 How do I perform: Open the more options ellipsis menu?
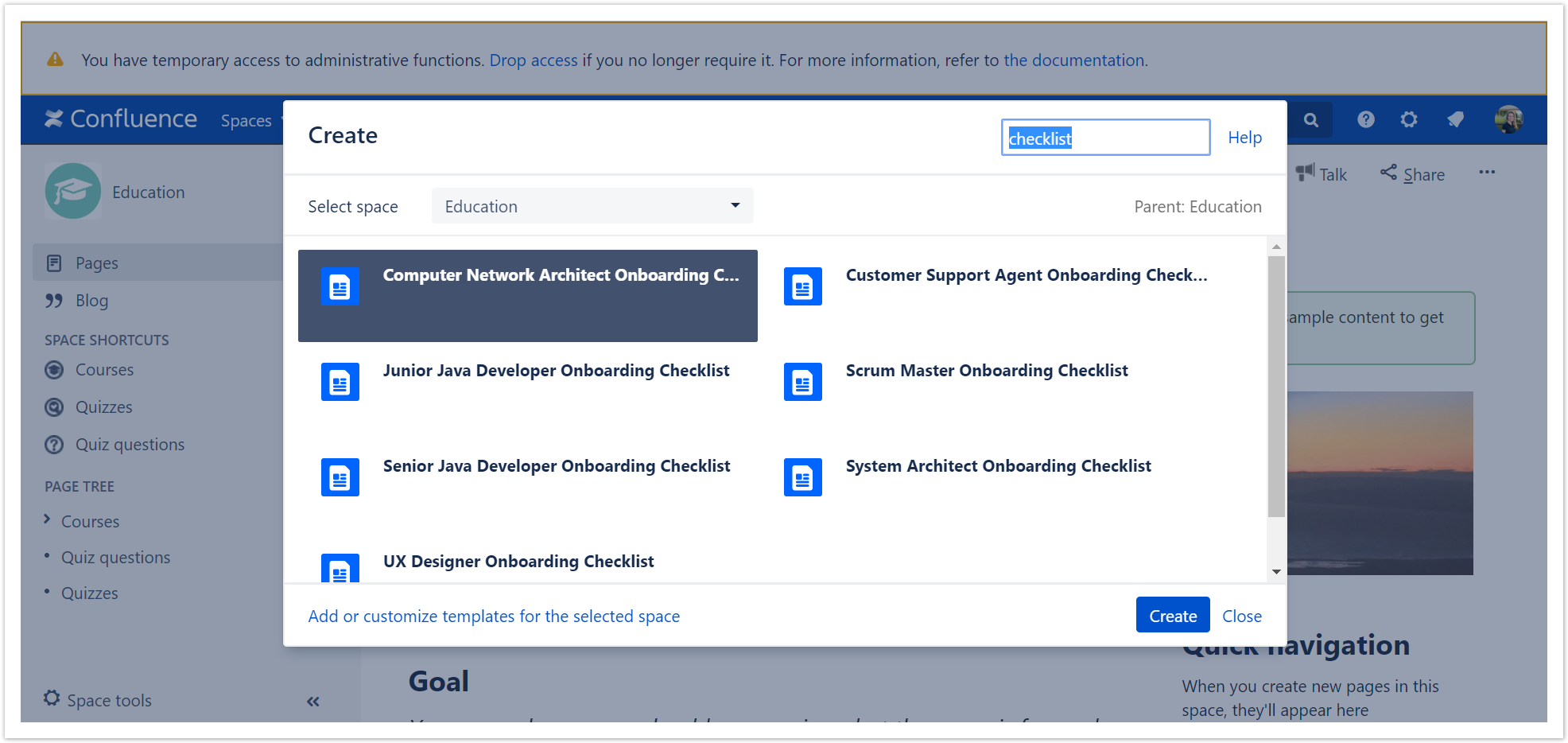coord(1486,172)
